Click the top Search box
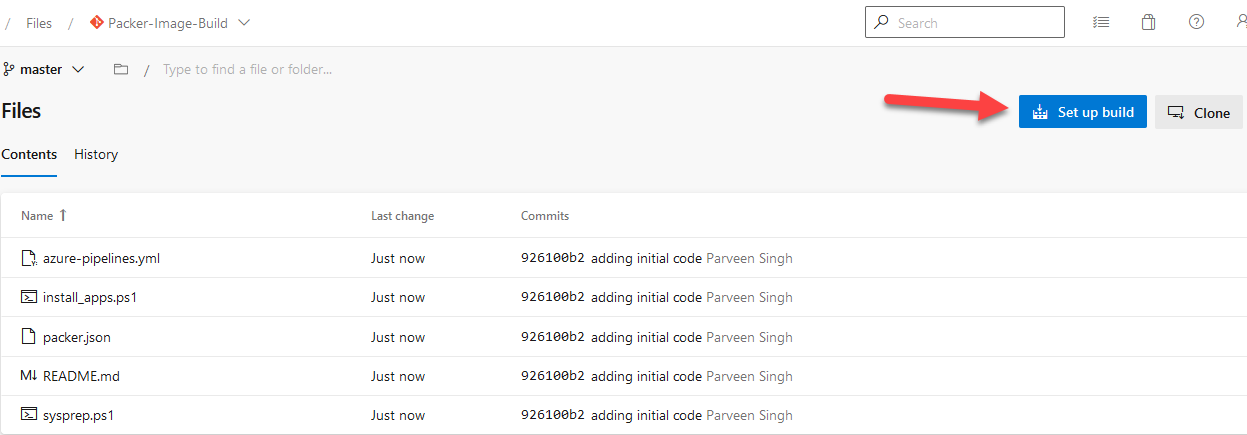The width and height of the screenshot is (1247, 435). (975, 22)
